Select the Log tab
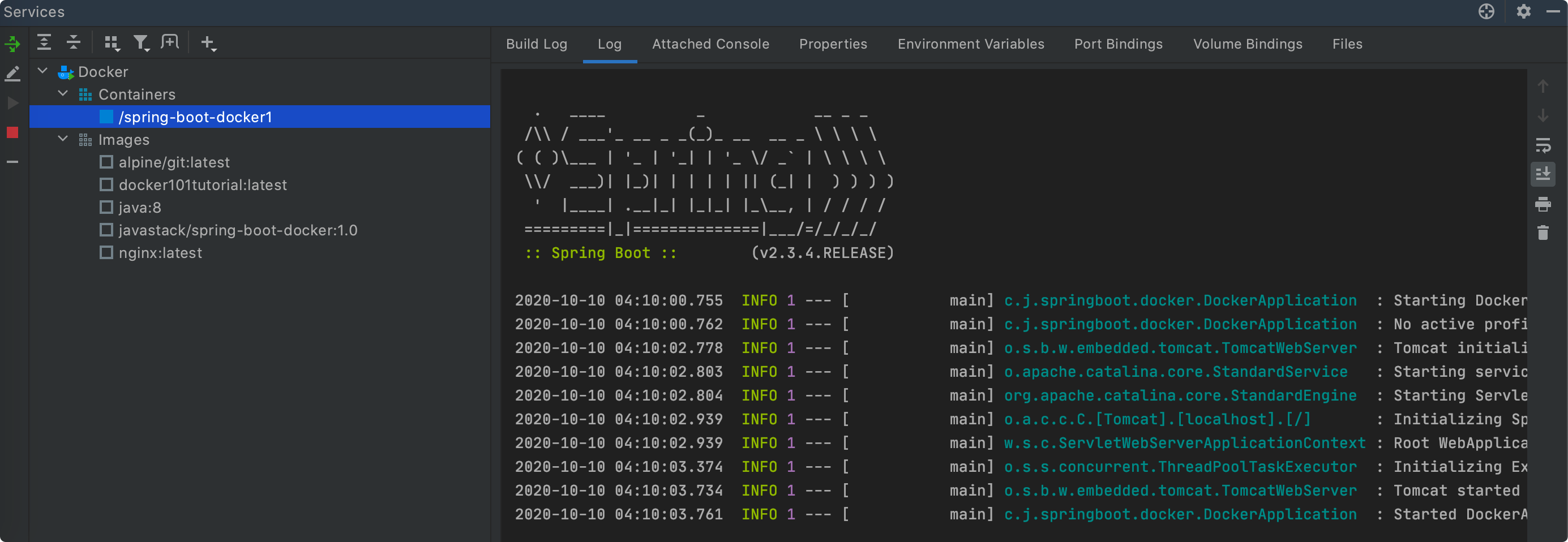Viewport: 1568px width, 542px height. pos(609,44)
